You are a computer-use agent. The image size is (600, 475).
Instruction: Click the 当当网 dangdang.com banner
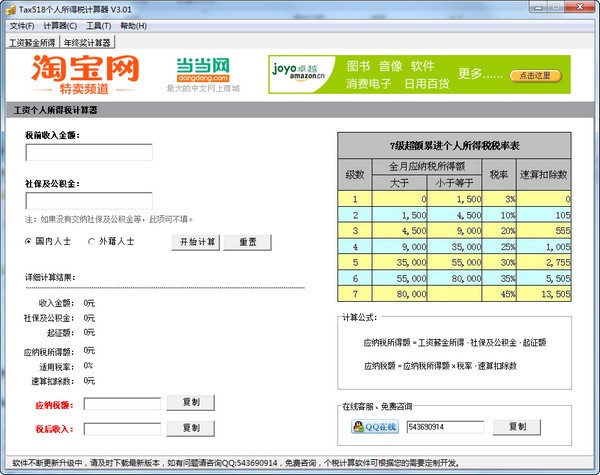click(203, 75)
